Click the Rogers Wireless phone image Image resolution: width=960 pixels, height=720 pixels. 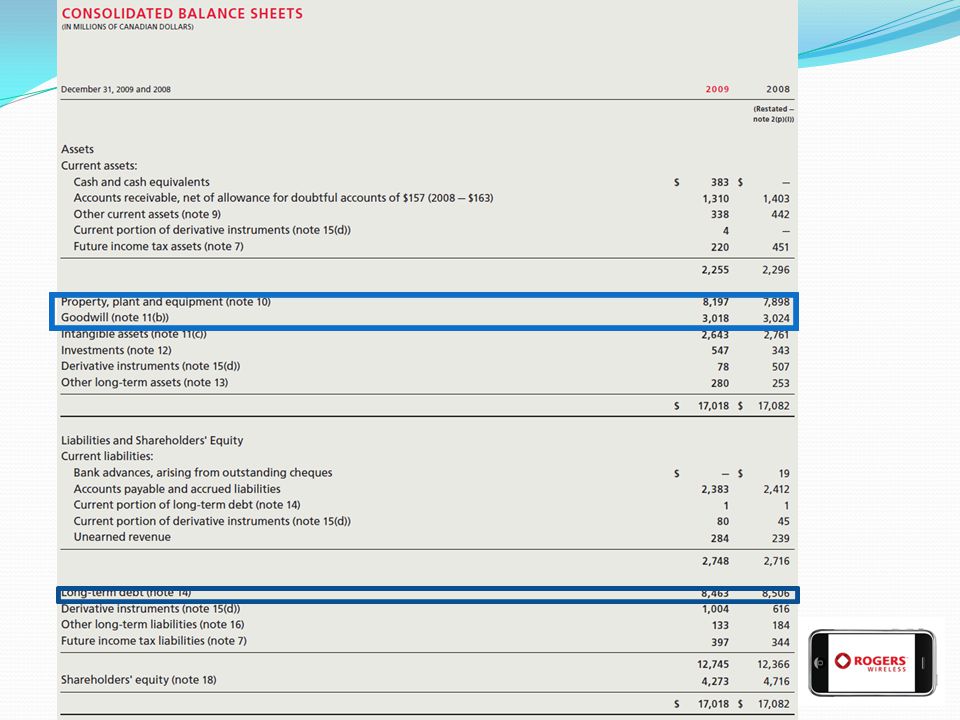[x=872, y=662]
